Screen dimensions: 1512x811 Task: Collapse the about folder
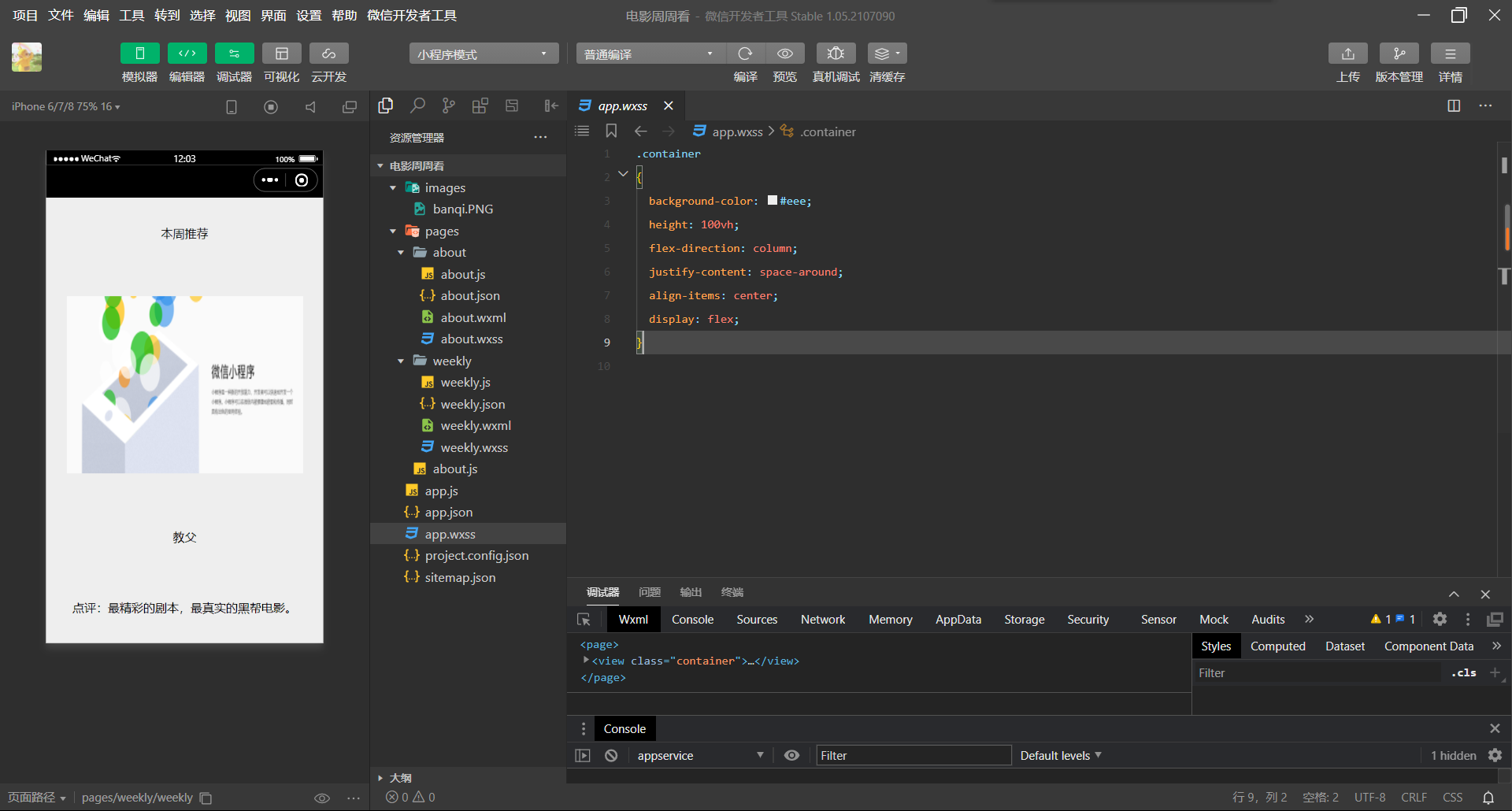(401, 252)
